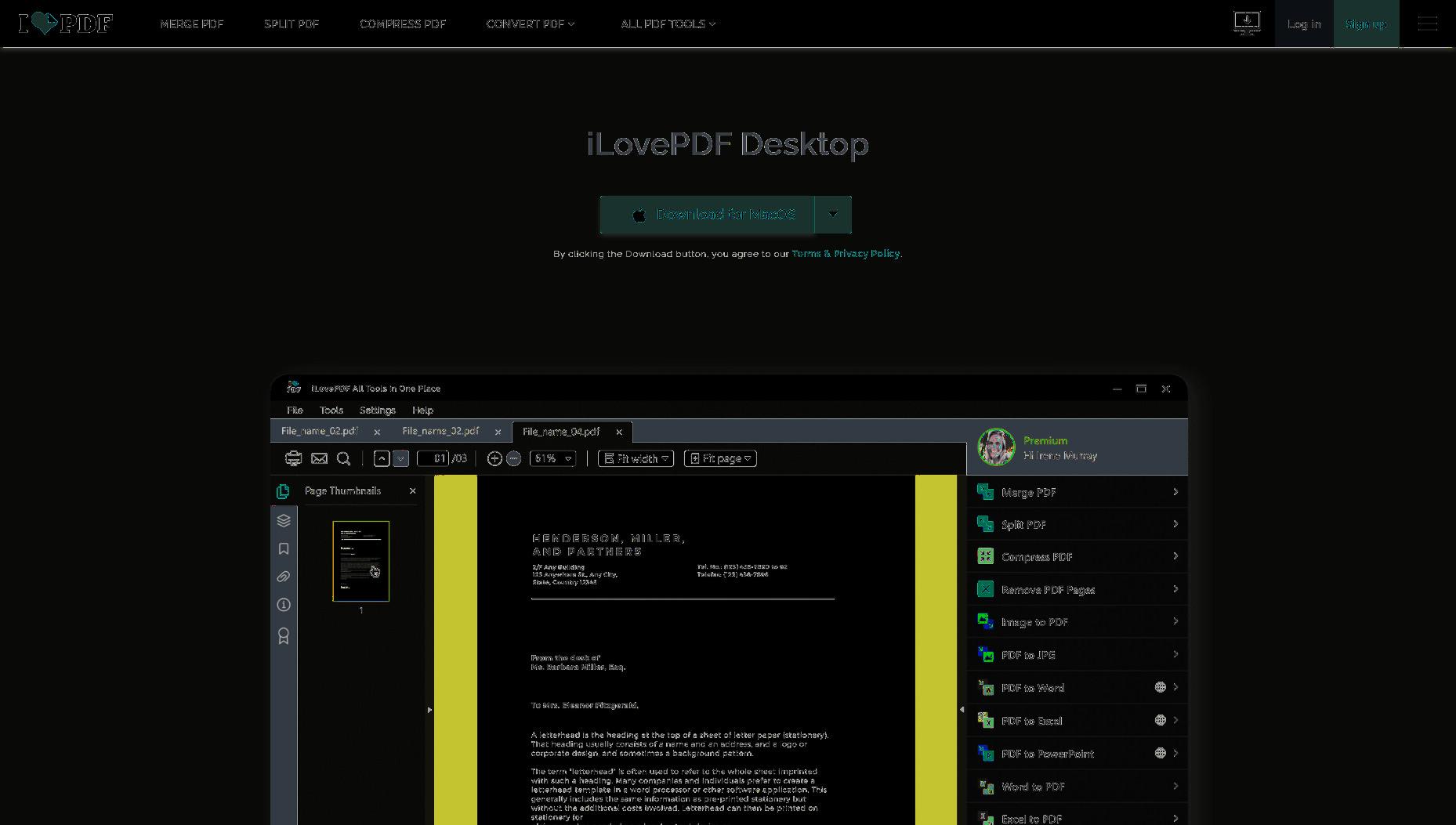Click the Image to PDF icon
Viewport: 1456px width, 825px height.
click(985, 621)
